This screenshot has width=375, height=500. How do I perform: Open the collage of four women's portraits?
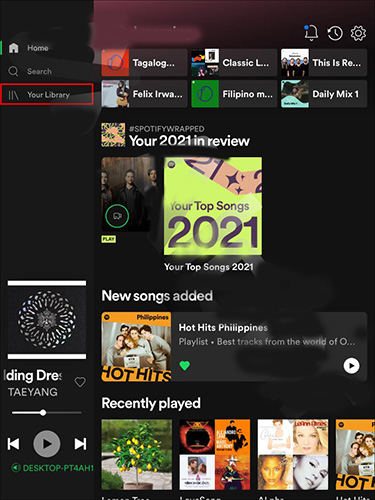click(293, 454)
